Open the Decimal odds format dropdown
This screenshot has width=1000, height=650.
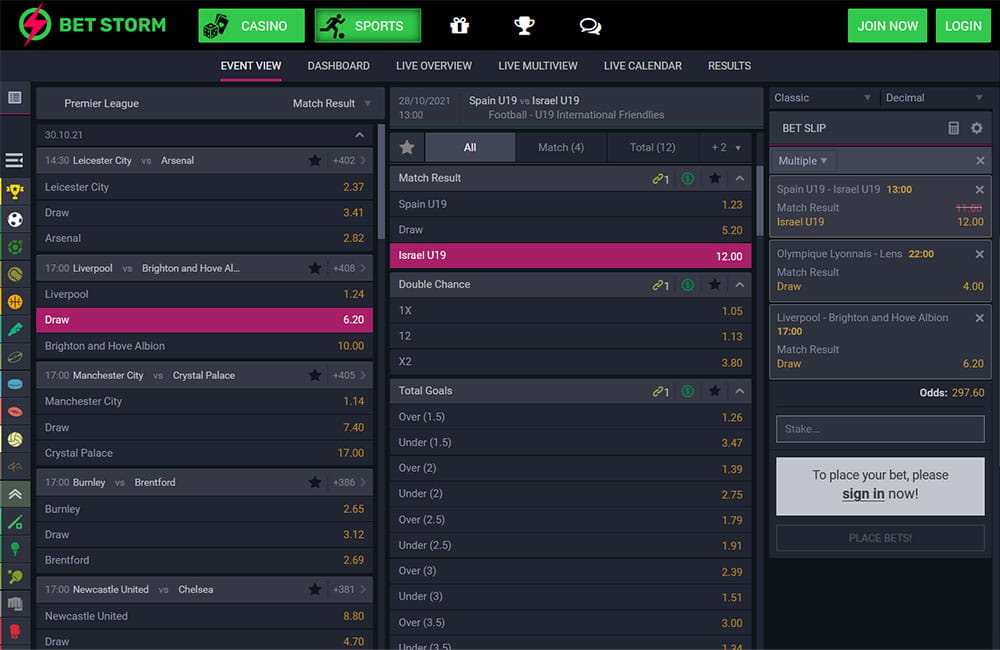pyautogui.click(x=934, y=98)
